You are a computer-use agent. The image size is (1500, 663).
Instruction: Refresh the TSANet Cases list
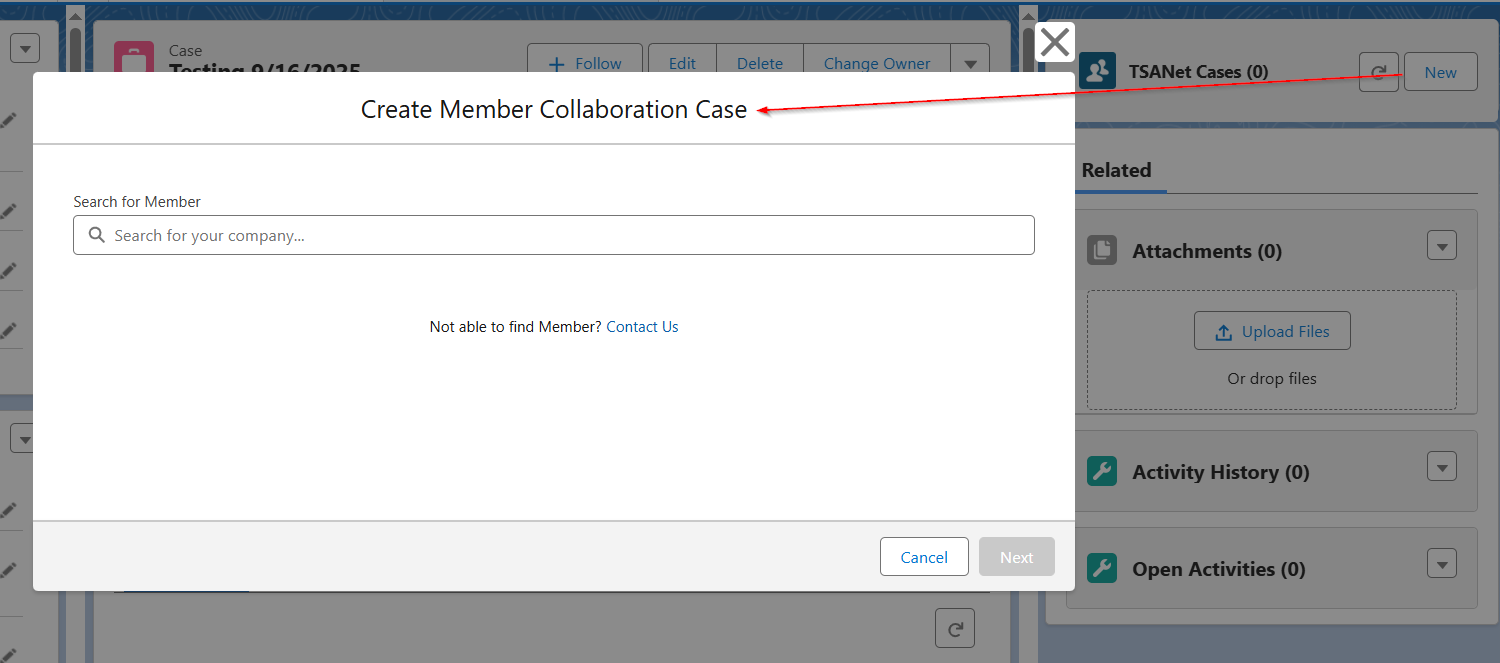(x=1378, y=72)
